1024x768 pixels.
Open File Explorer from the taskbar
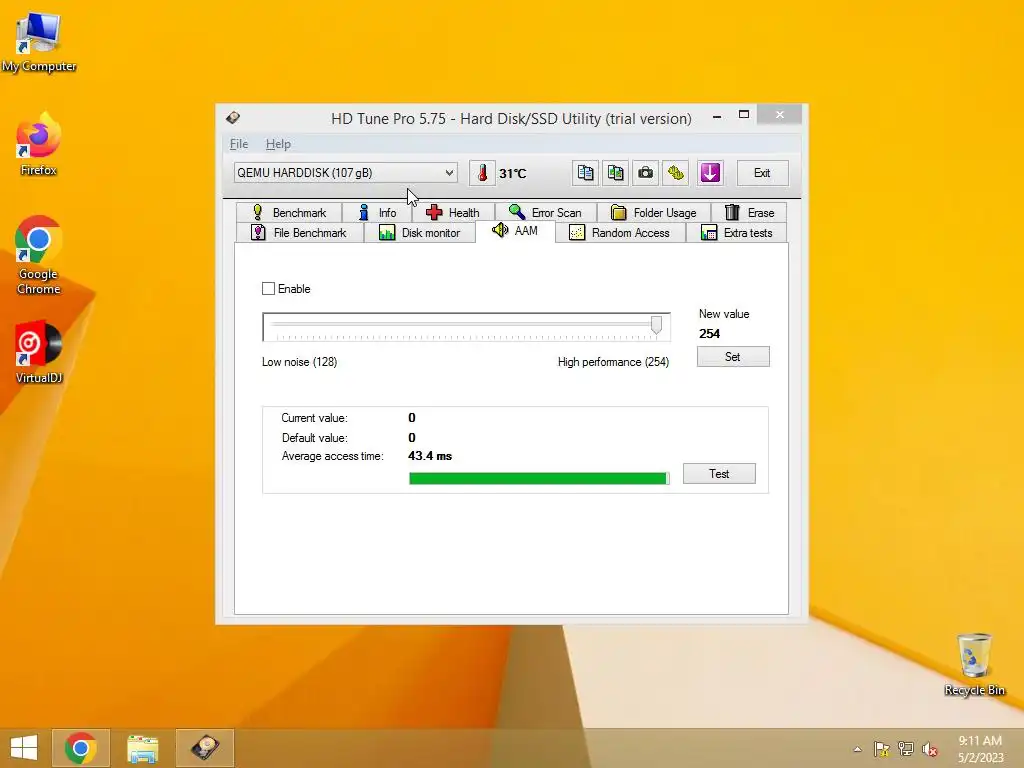pyautogui.click(x=142, y=748)
